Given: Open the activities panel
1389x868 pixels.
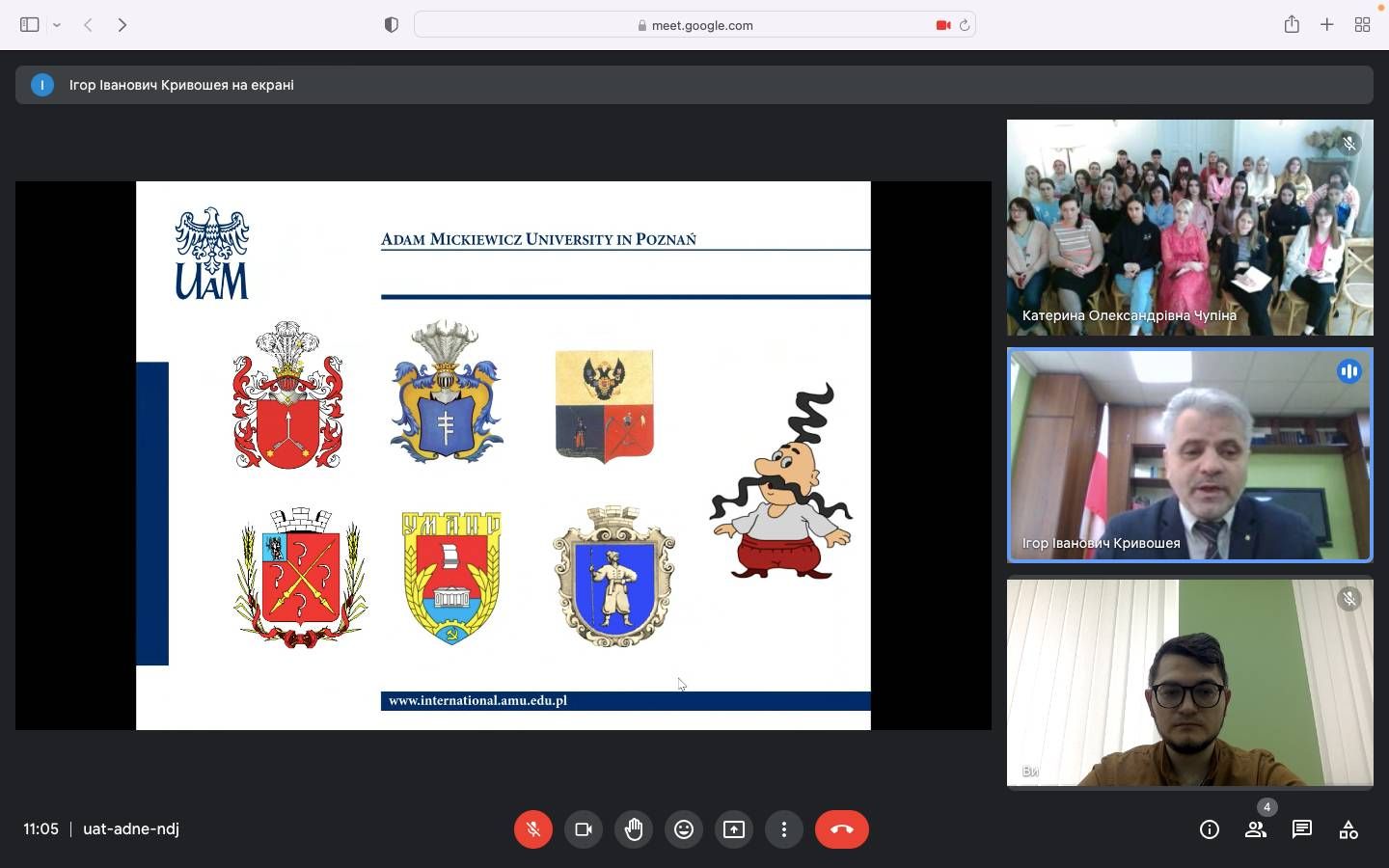Looking at the screenshot, I should (x=1348, y=829).
